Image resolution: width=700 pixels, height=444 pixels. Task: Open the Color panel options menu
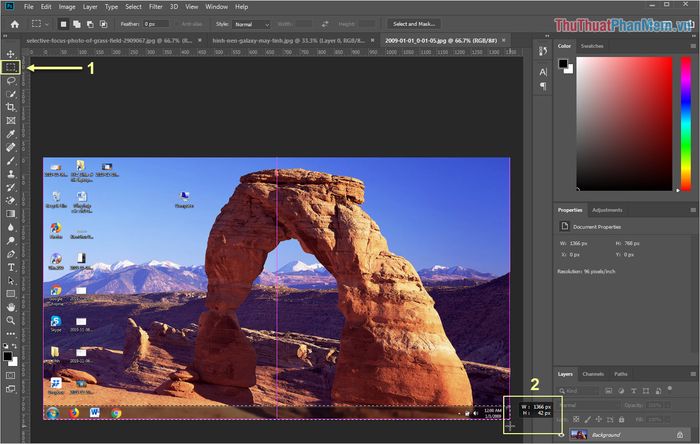point(693,46)
